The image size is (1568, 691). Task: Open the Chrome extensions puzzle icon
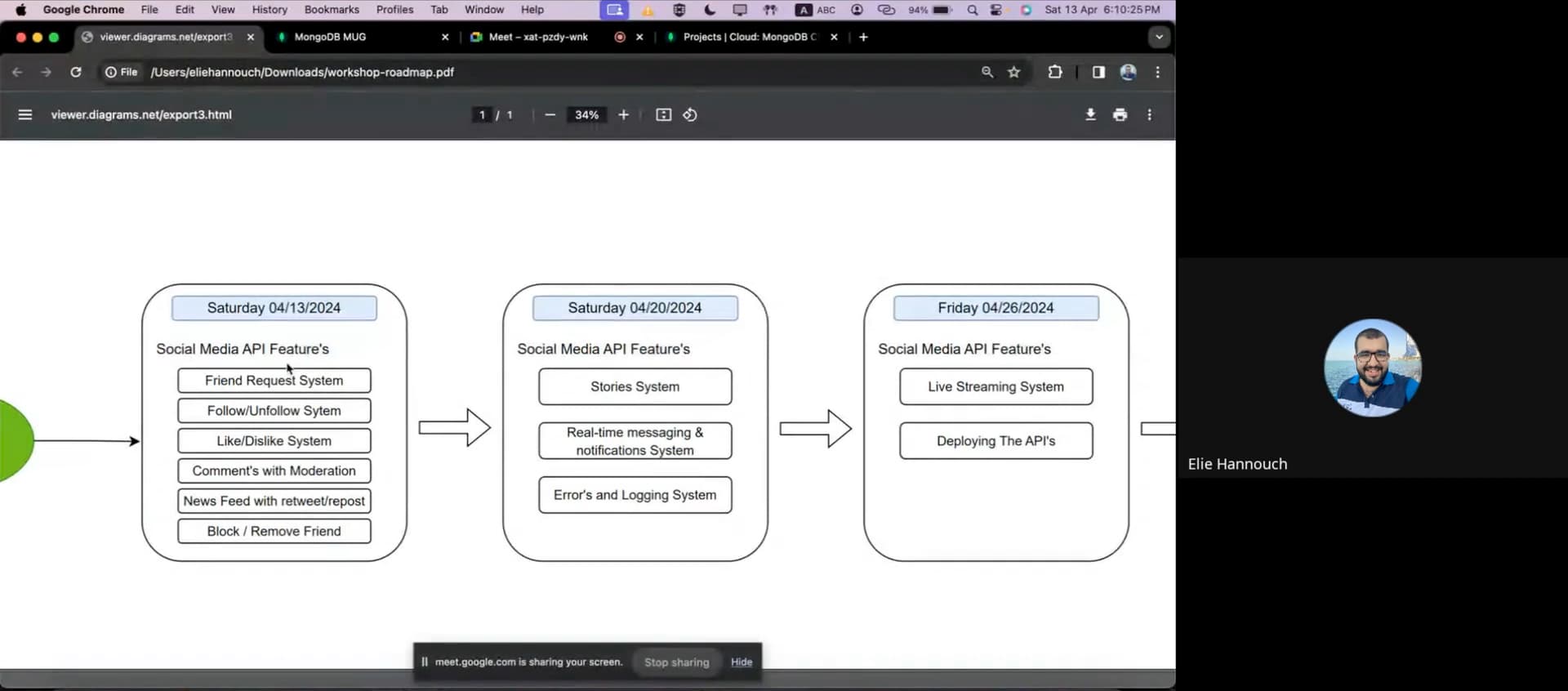(x=1055, y=72)
